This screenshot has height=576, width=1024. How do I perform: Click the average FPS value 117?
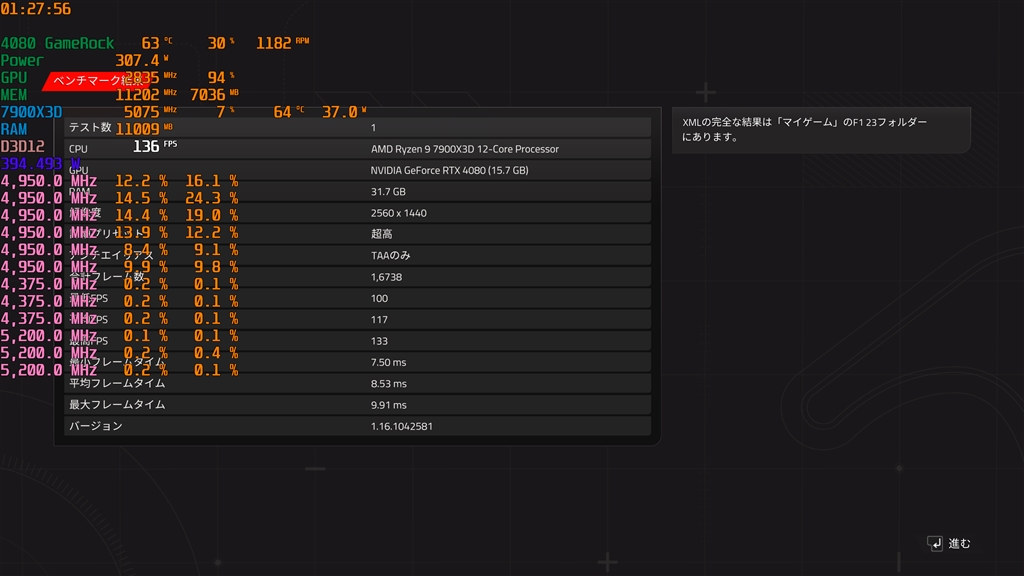(x=379, y=319)
